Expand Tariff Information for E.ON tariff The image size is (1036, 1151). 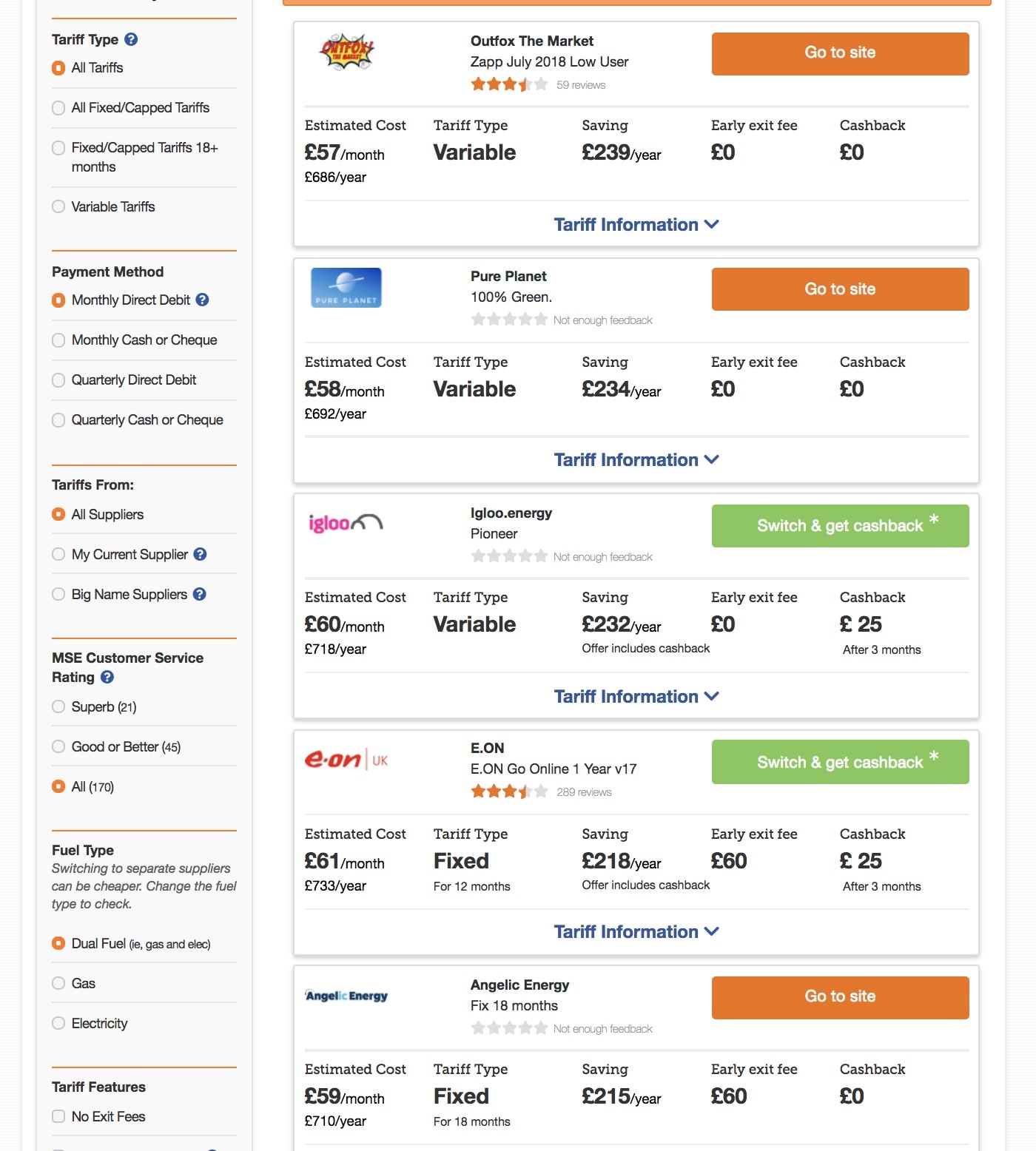click(x=636, y=932)
